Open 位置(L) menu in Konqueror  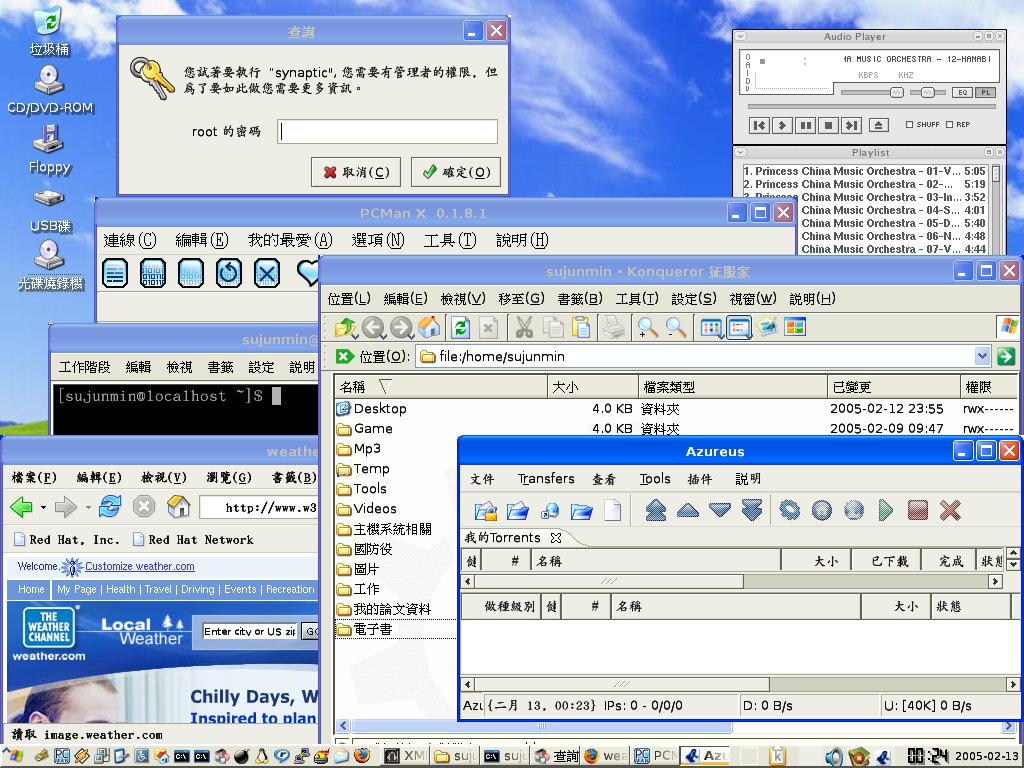(349, 298)
